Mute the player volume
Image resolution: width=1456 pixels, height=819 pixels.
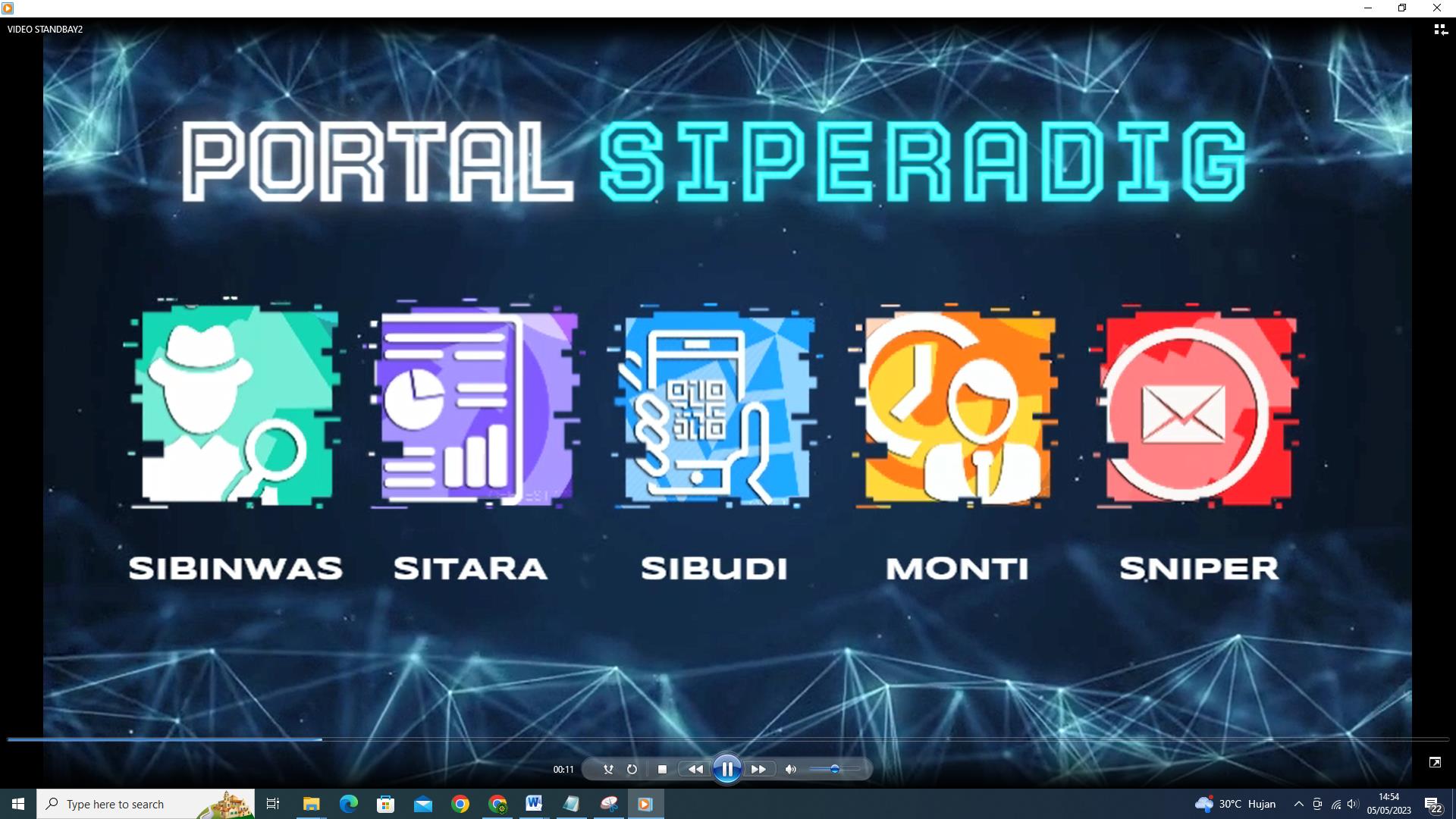pyautogui.click(x=790, y=769)
